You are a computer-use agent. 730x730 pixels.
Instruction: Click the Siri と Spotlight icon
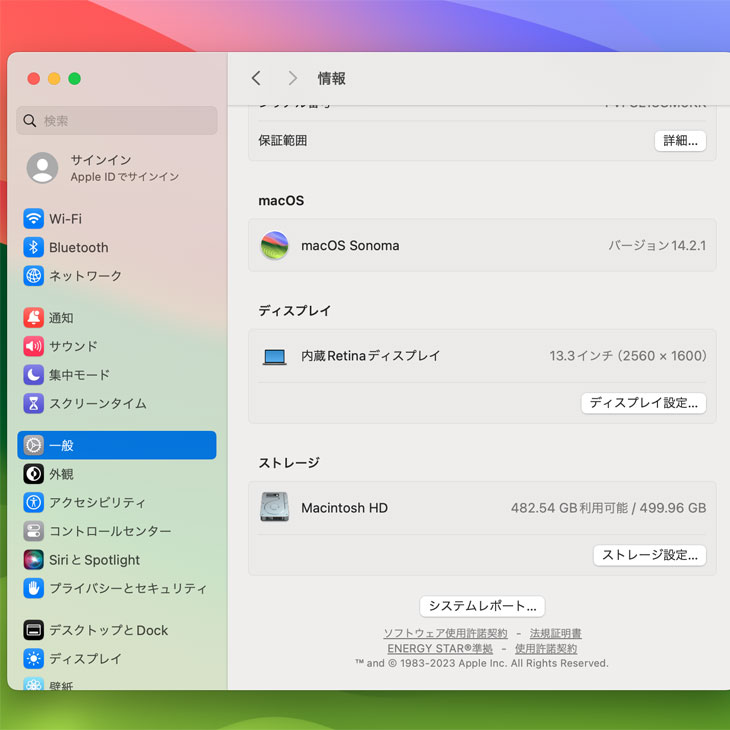tap(34, 560)
